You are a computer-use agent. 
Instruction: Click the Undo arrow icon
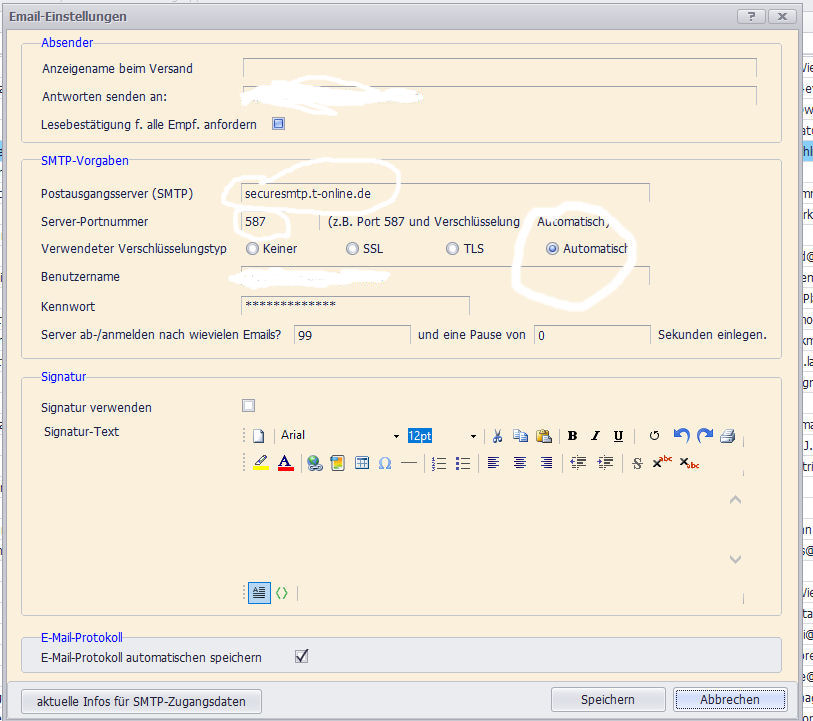682,436
